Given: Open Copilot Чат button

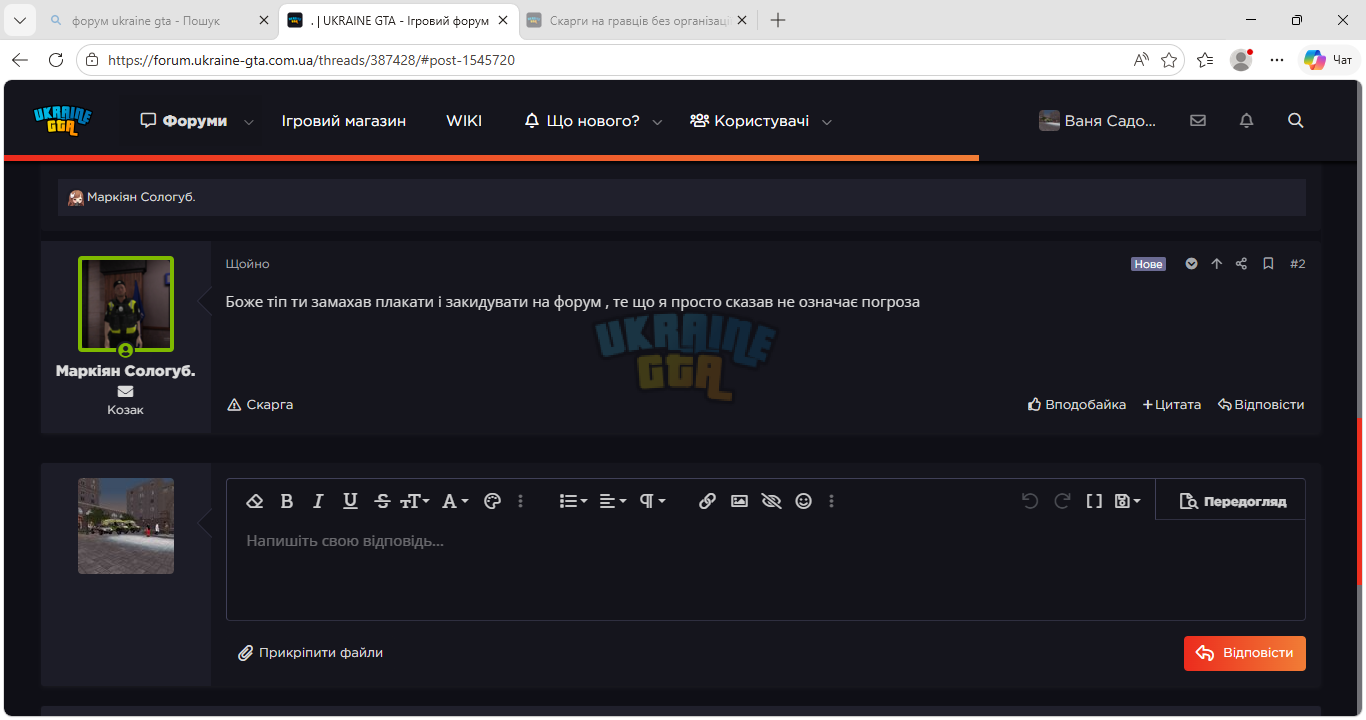Looking at the screenshot, I should click(x=1329, y=60).
